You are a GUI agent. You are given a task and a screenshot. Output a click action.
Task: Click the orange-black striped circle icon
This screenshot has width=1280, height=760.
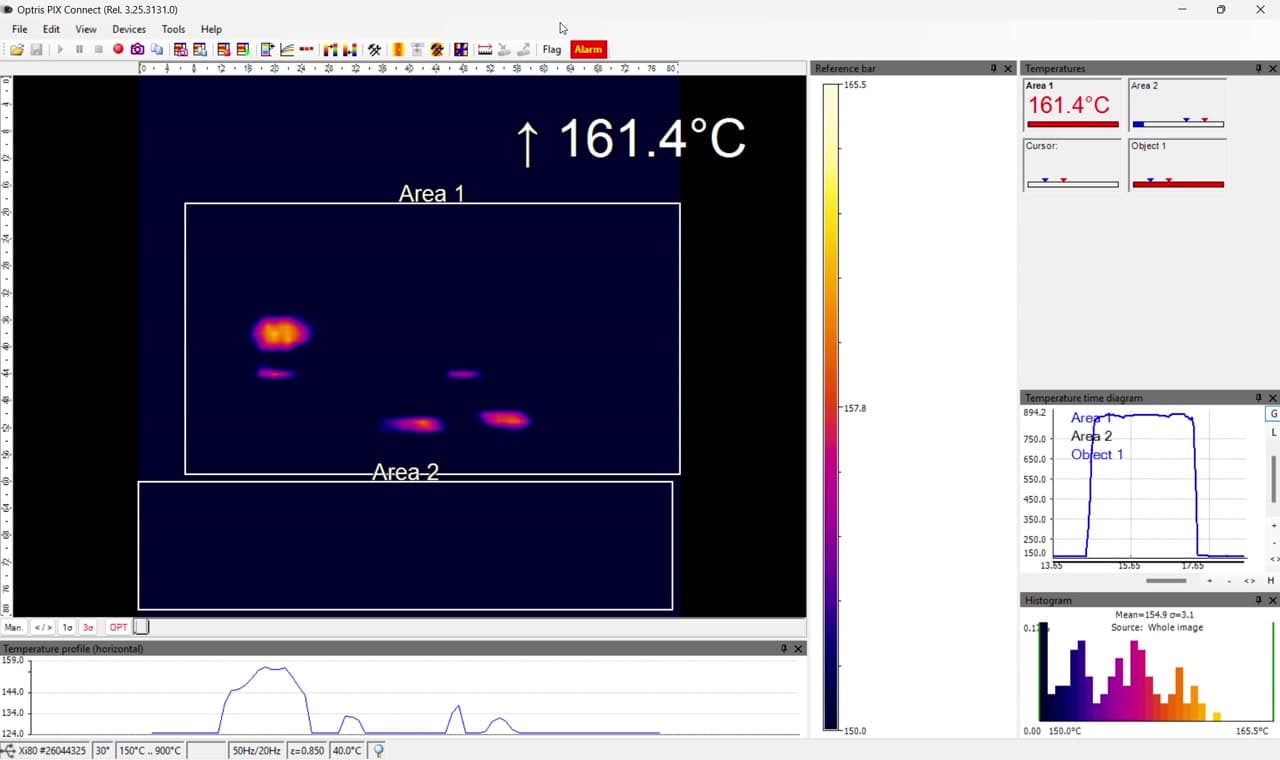pos(437,49)
